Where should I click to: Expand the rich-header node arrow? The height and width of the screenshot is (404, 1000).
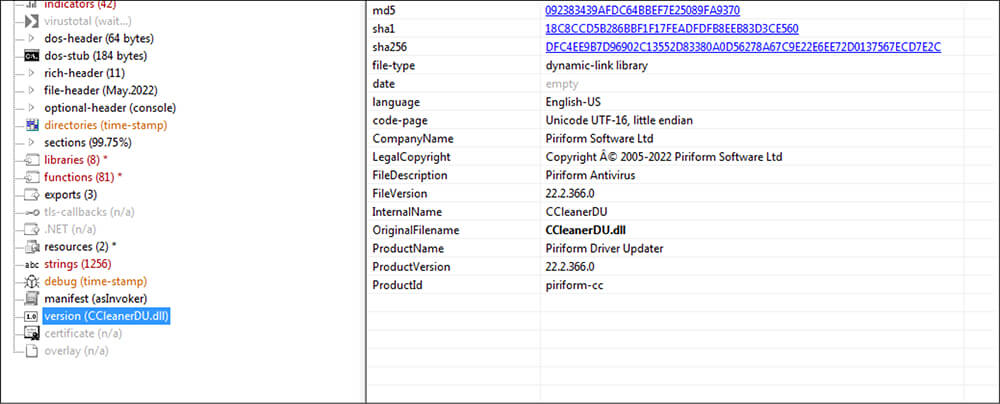point(31,73)
